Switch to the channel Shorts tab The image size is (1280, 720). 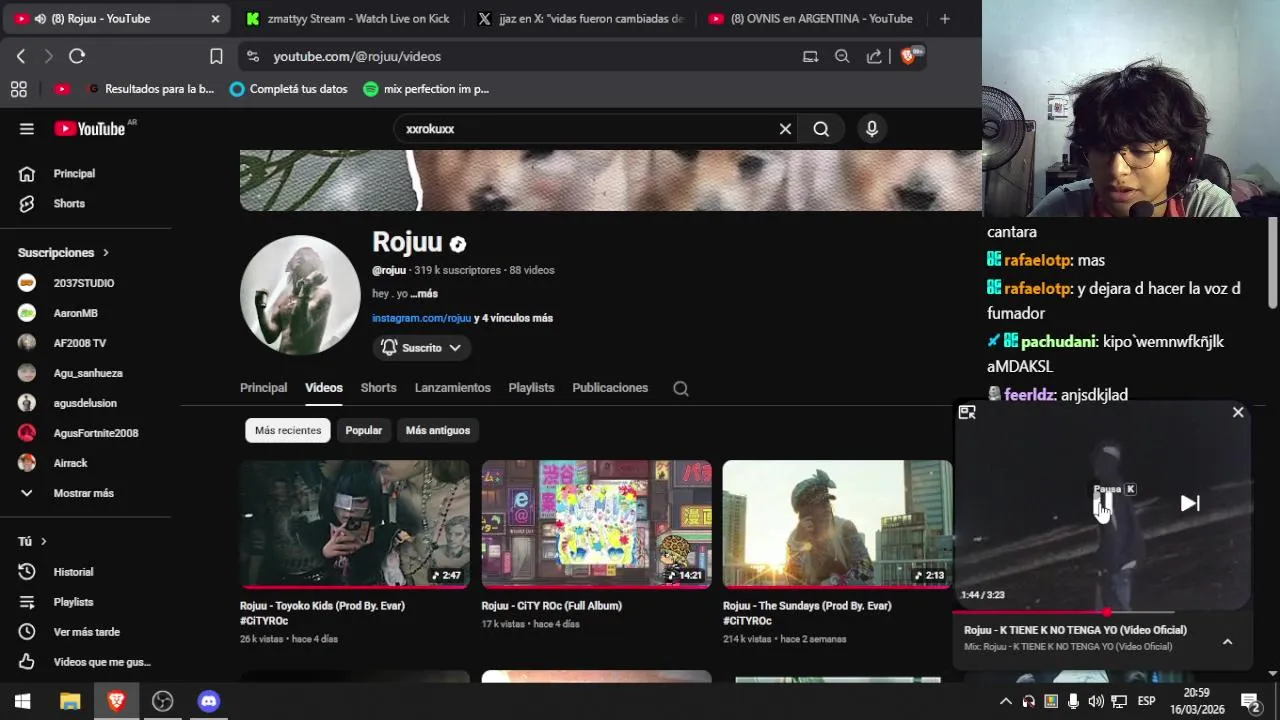378,388
